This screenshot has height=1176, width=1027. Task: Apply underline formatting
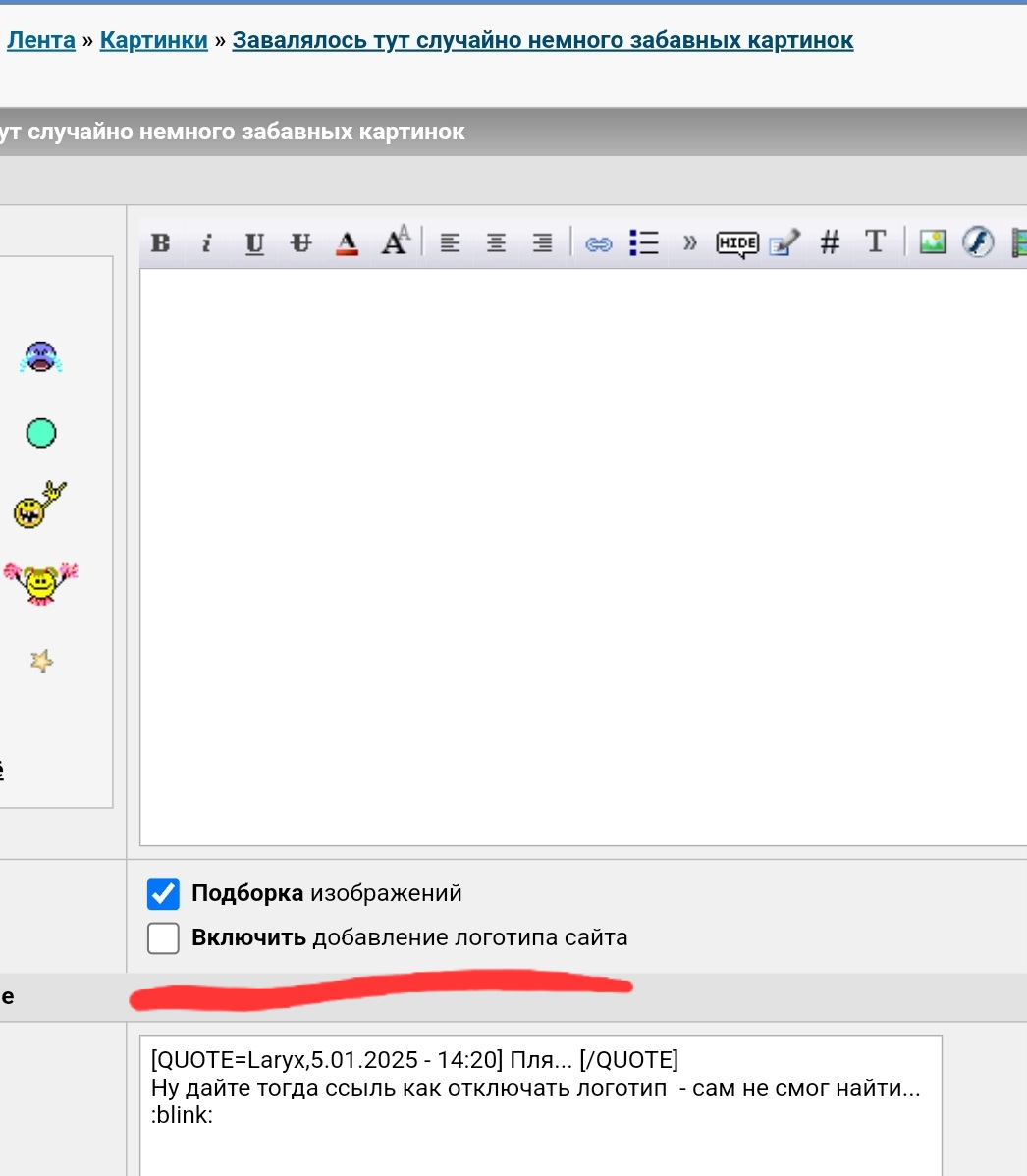point(254,243)
